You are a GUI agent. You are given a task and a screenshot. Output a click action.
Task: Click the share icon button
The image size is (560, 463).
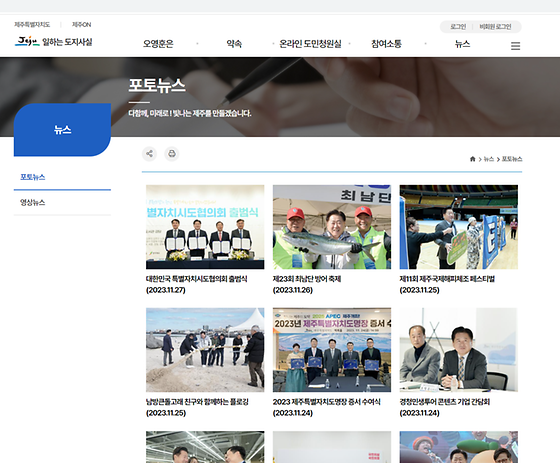[x=149, y=154]
